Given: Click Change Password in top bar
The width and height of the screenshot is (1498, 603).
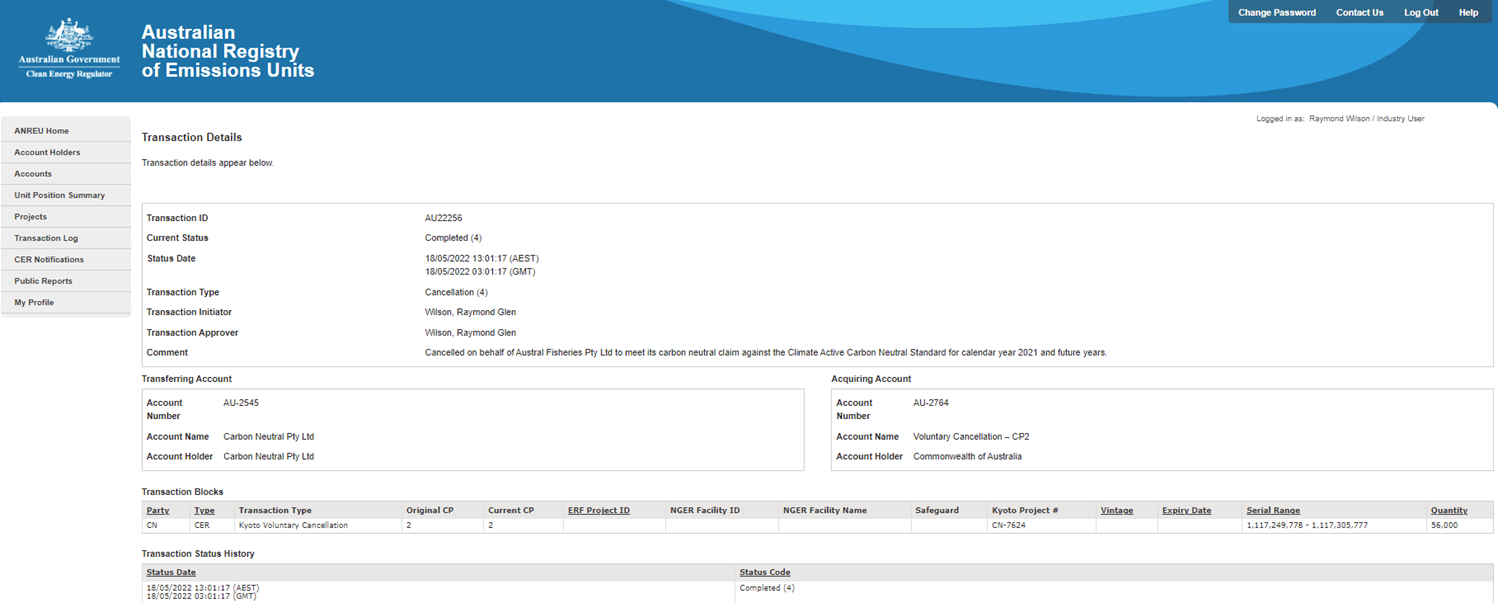Looking at the screenshot, I should [x=1276, y=13].
